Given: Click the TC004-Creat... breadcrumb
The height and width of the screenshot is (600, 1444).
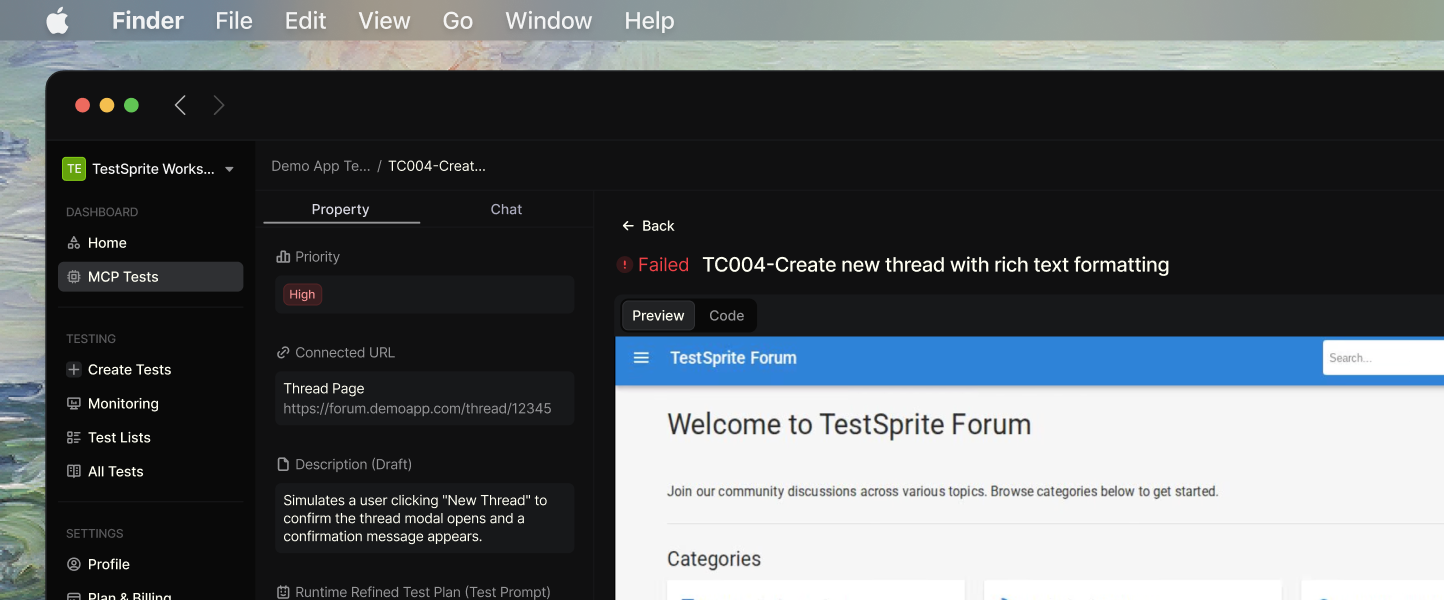Looking at the screenshot, I should point(437,166).
